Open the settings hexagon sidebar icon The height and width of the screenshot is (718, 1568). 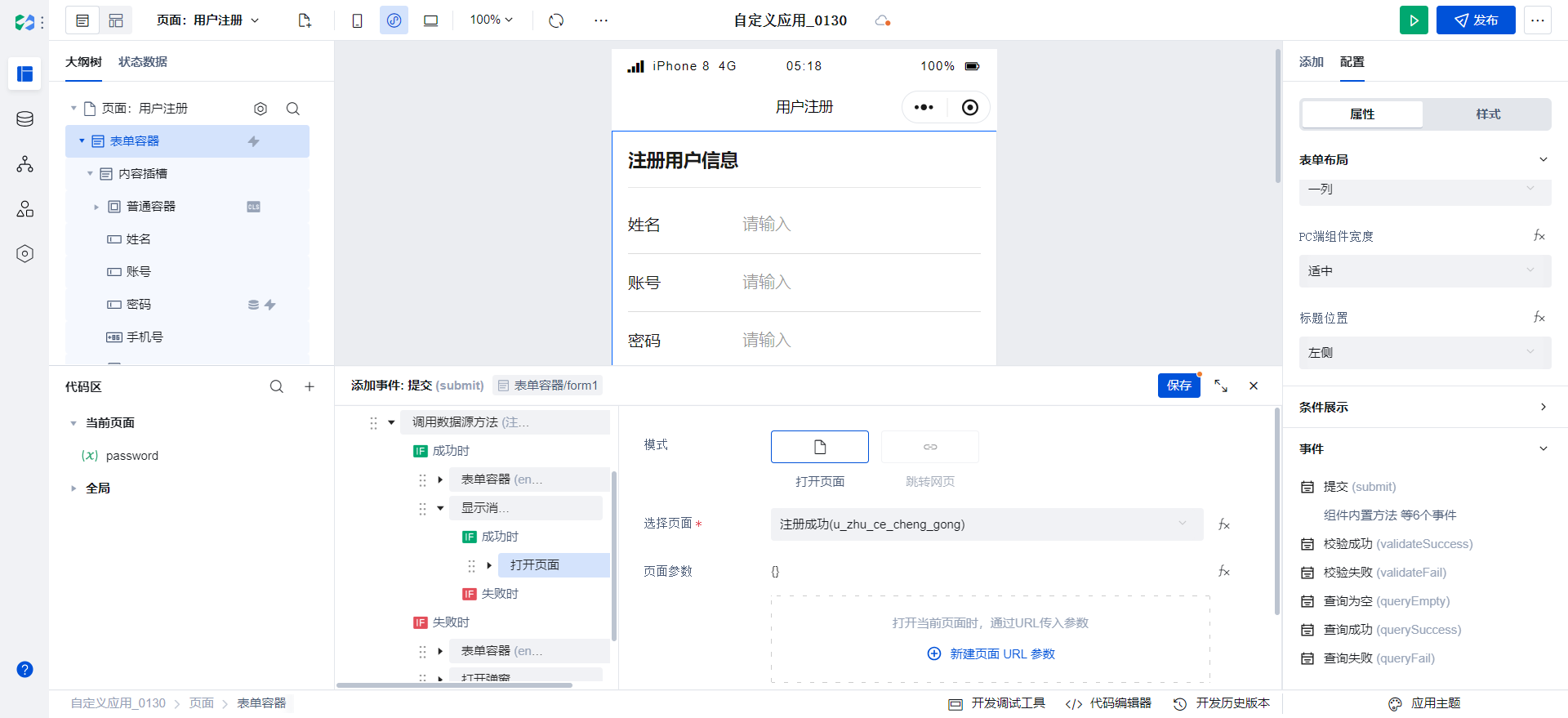24,254
